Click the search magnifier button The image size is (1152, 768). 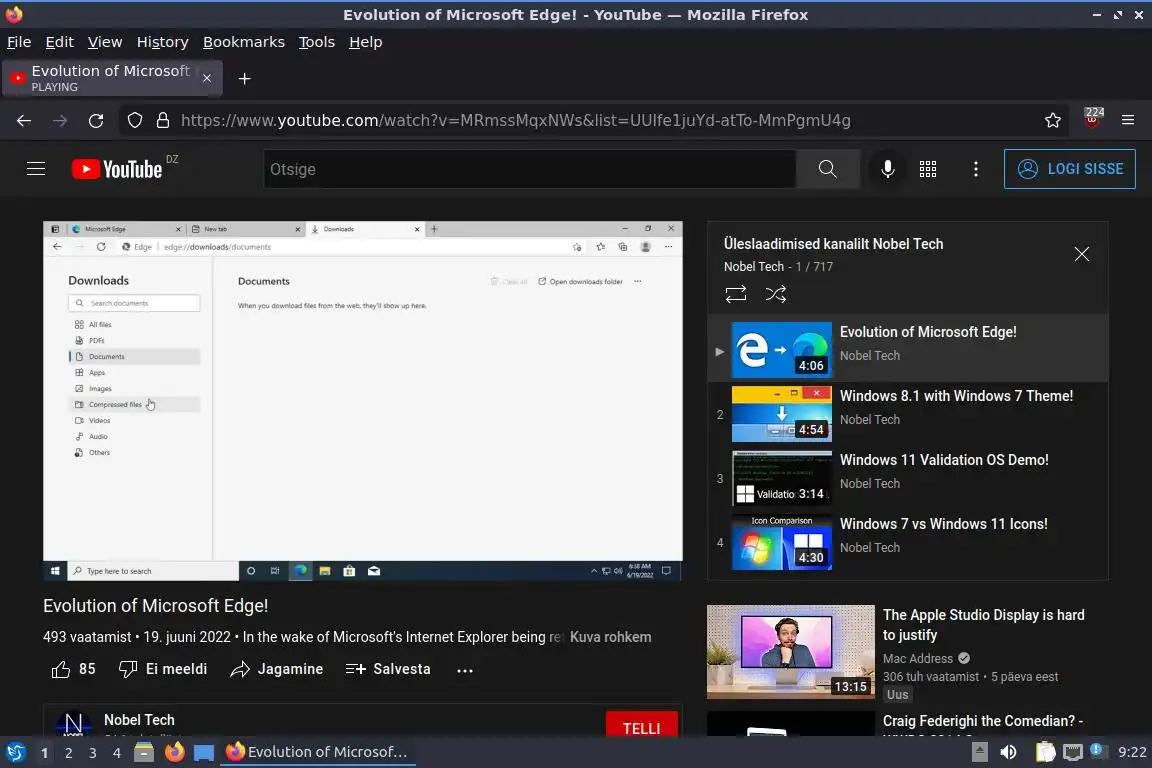tap(827, 169)
